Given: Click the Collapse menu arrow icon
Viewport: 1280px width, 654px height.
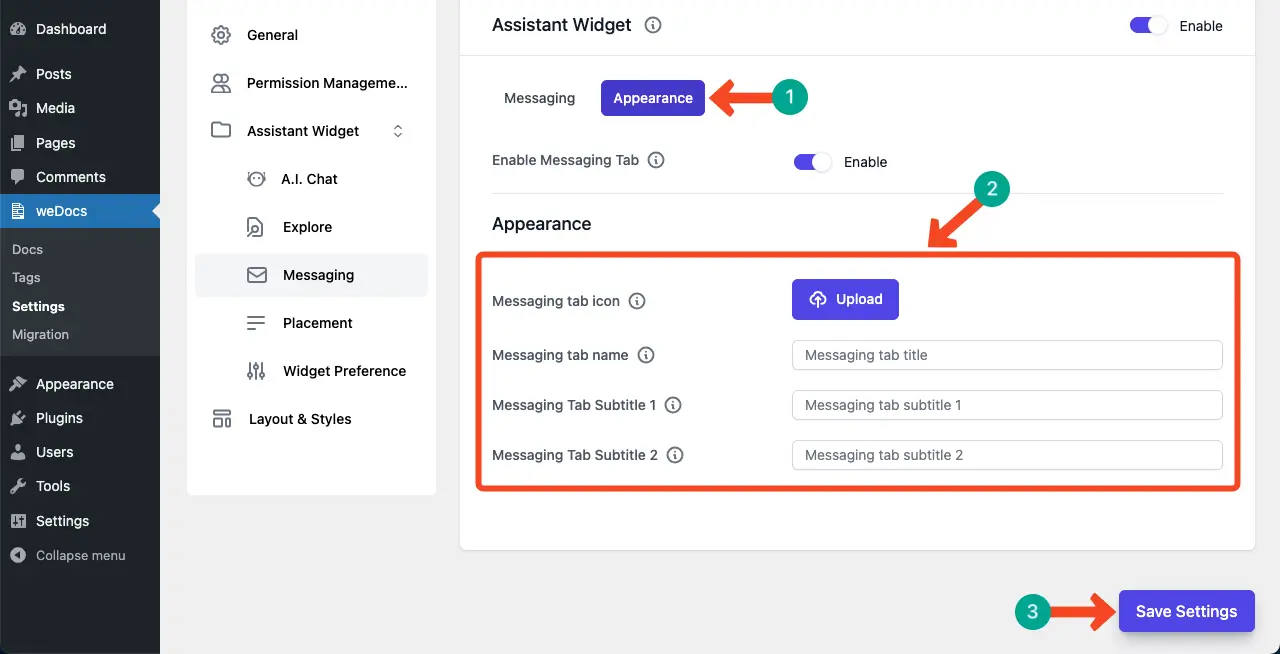Looking at the screenshot, I should tap(18, 555).
